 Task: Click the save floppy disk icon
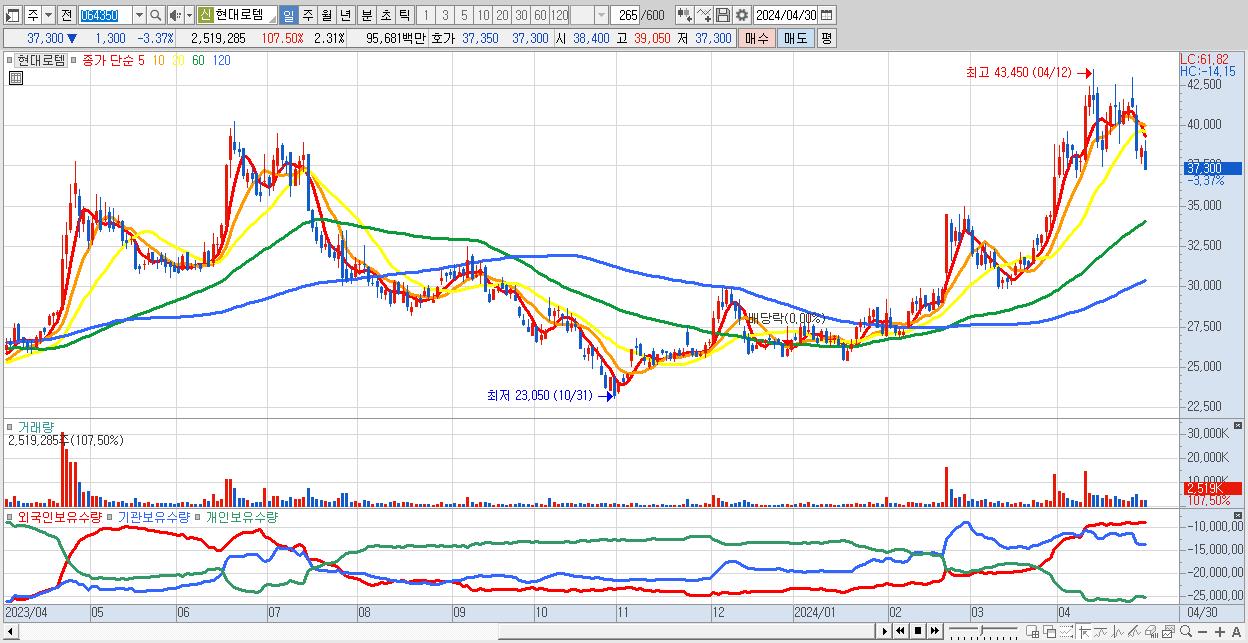pyautogui.click(x=723, y=16)
